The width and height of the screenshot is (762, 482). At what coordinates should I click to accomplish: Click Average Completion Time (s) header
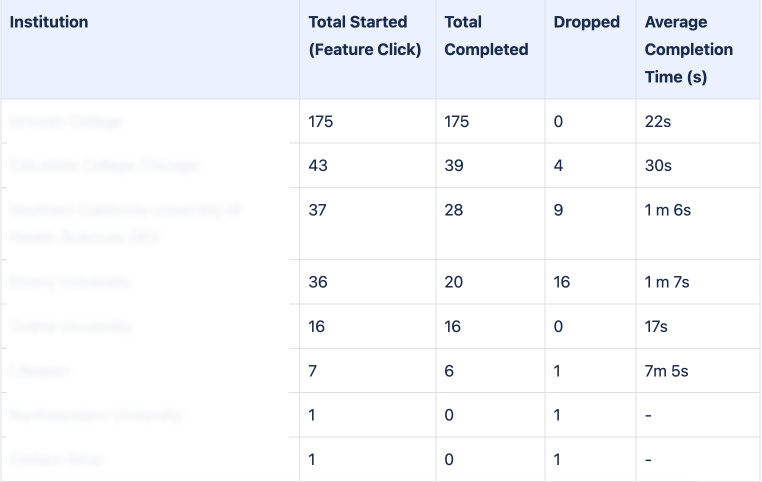click(x=689, y=49)
